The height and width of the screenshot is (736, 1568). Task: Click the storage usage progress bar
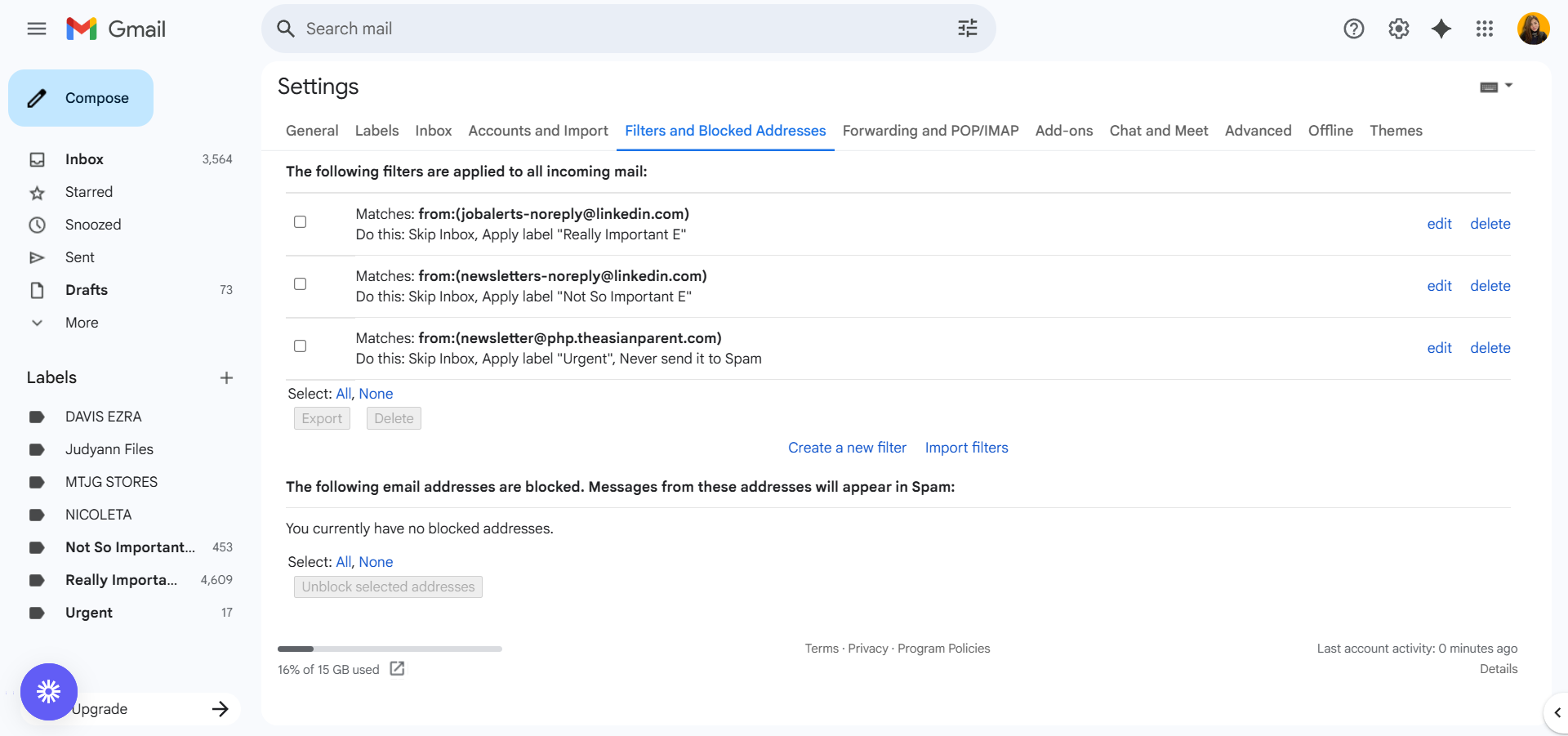390,649
